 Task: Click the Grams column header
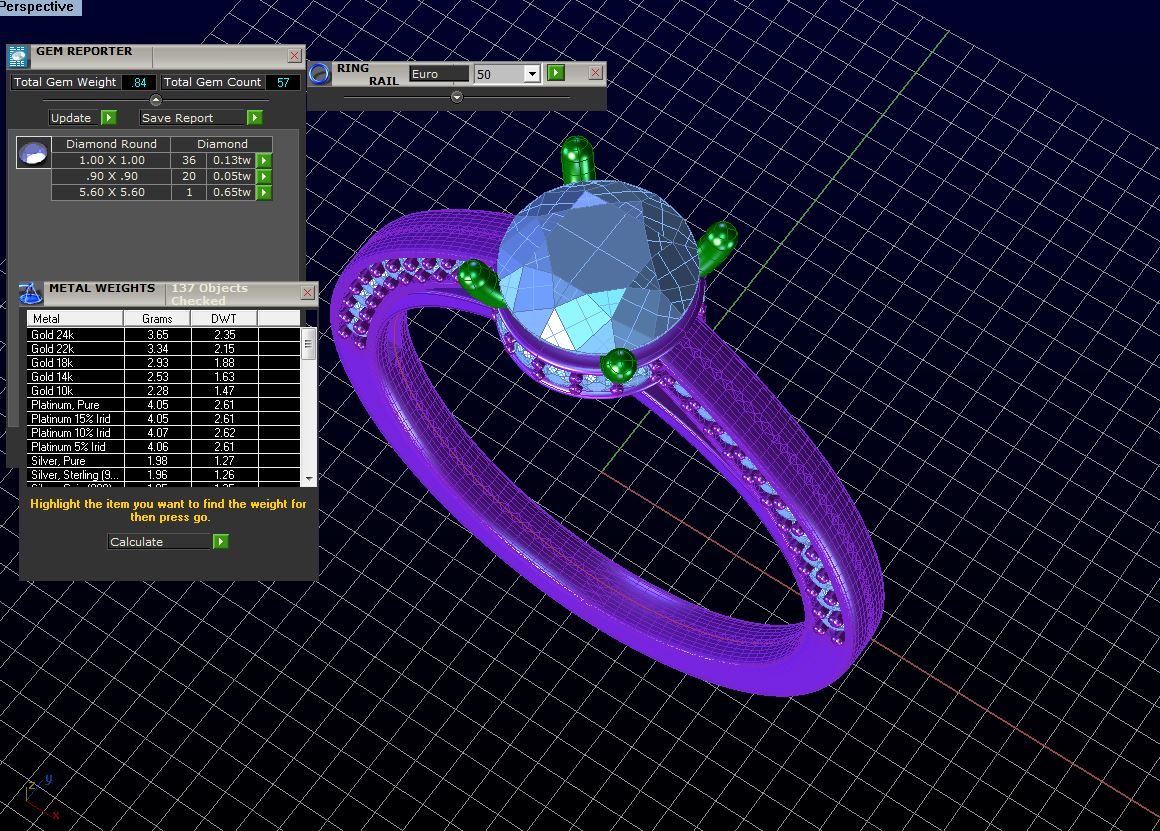pyautogui.click(x=157, y=318)
